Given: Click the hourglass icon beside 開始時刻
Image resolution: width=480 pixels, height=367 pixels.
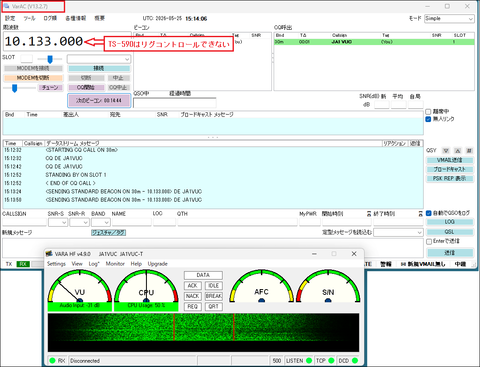Looking at the screenshot, I should pyautogui.click(x=369, y=214).
